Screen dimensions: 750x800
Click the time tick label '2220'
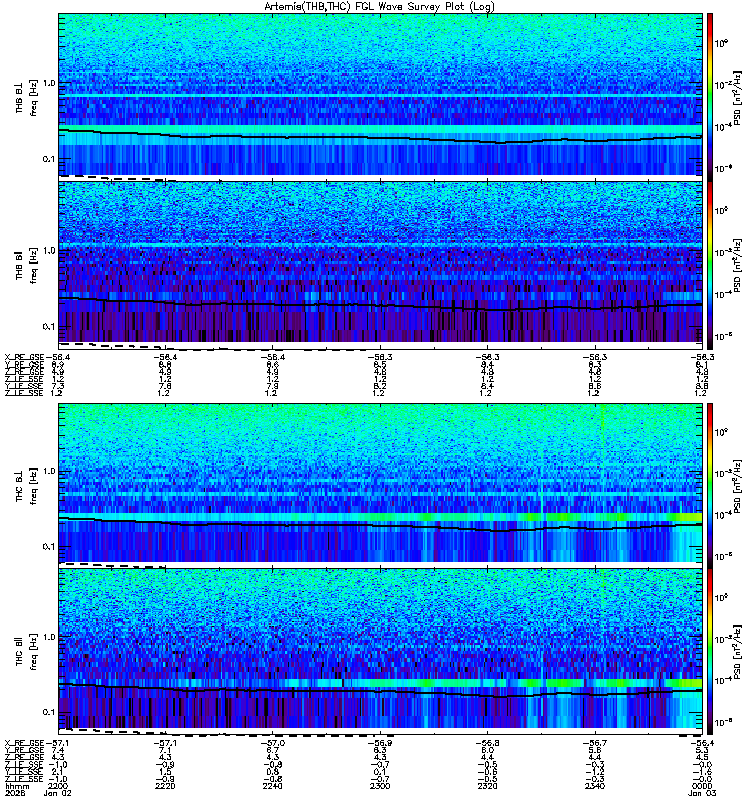point(165,786)
